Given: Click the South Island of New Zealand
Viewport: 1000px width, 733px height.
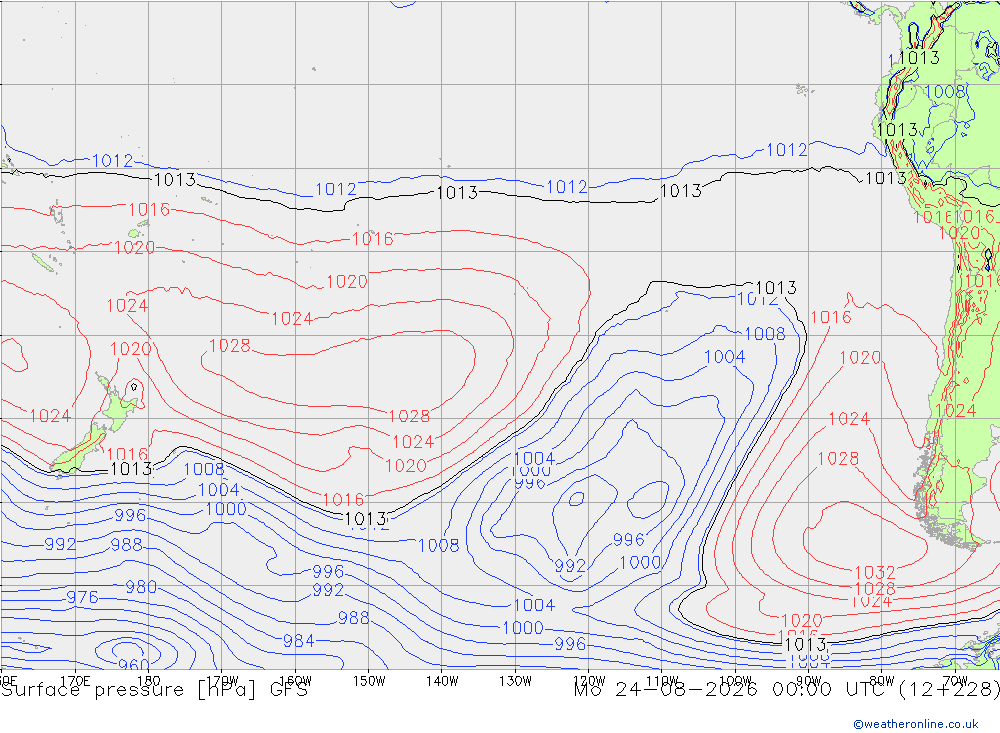Looking at the screenshot, I should (80, 450).
